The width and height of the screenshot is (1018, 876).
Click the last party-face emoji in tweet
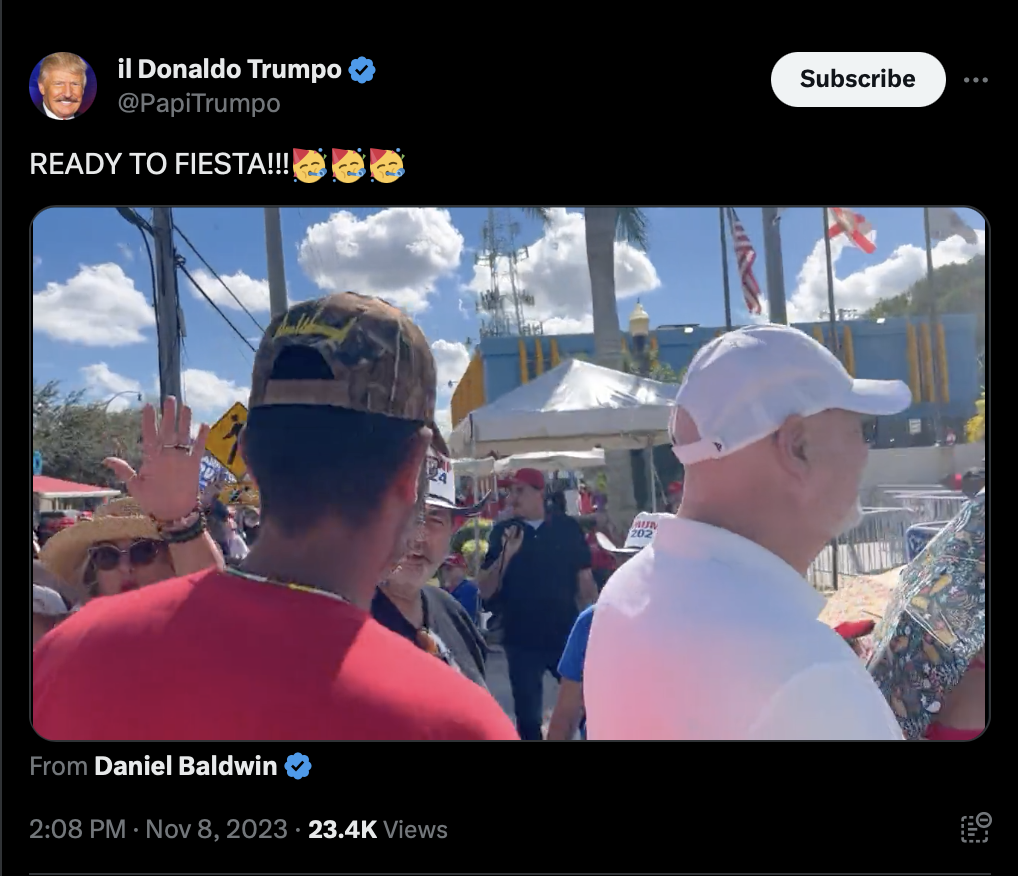click(387, 165)
